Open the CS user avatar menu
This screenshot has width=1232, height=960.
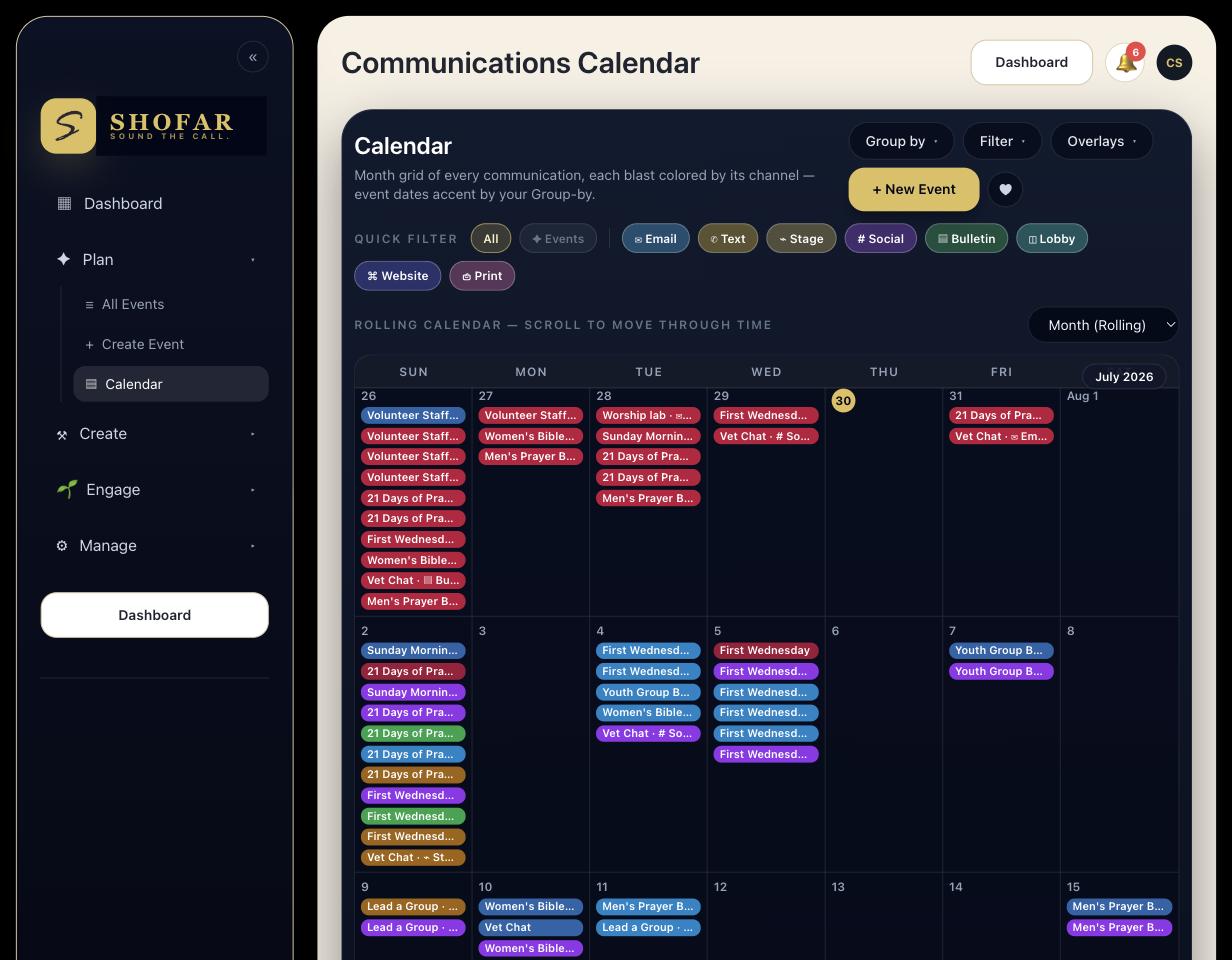1174,62
